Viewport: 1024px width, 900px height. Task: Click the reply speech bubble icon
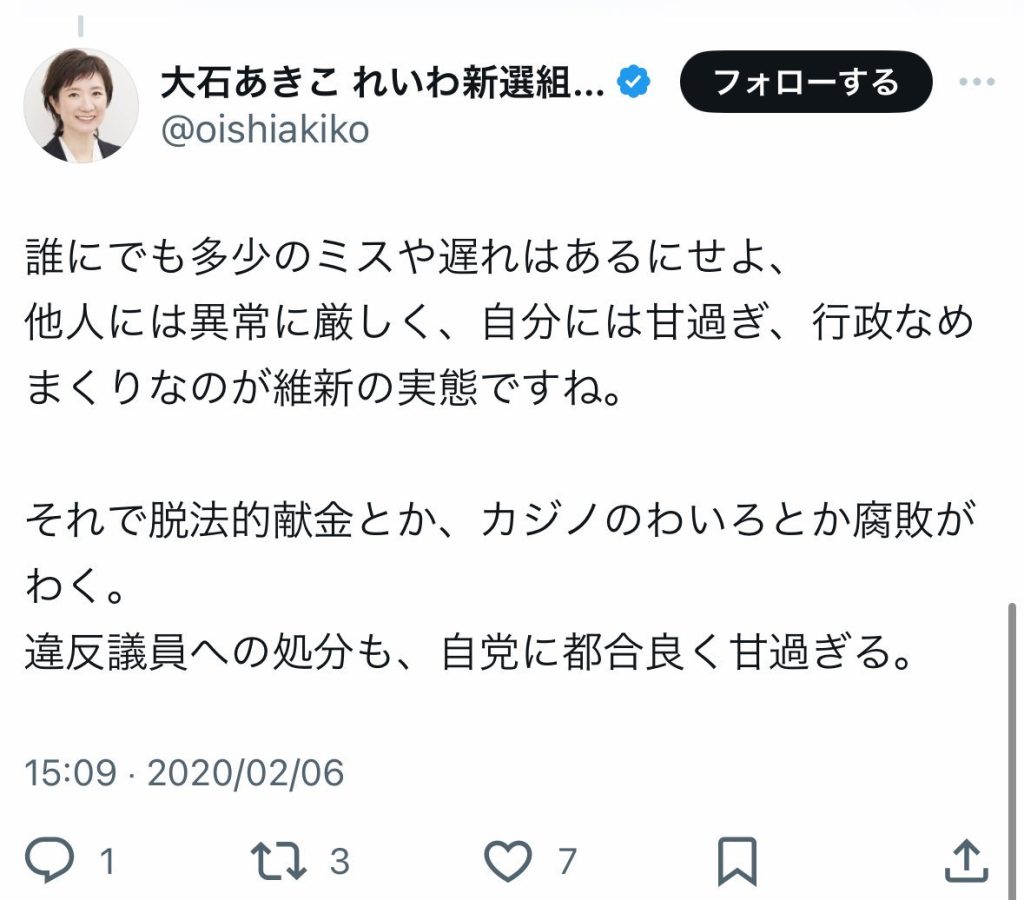coord(49,860)
